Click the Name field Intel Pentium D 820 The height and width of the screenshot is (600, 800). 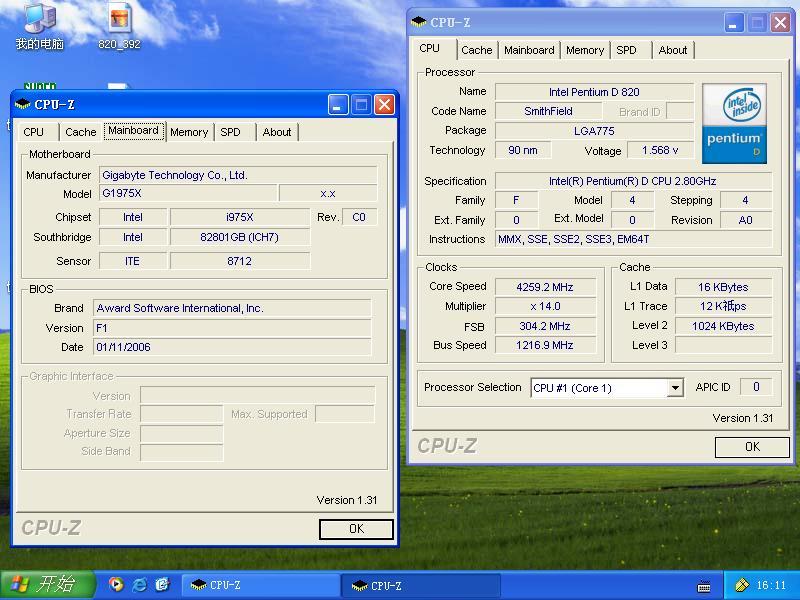[594, 92]
